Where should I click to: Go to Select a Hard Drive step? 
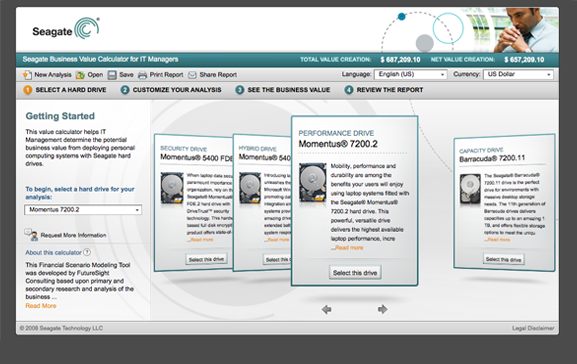tap(71, 90)
